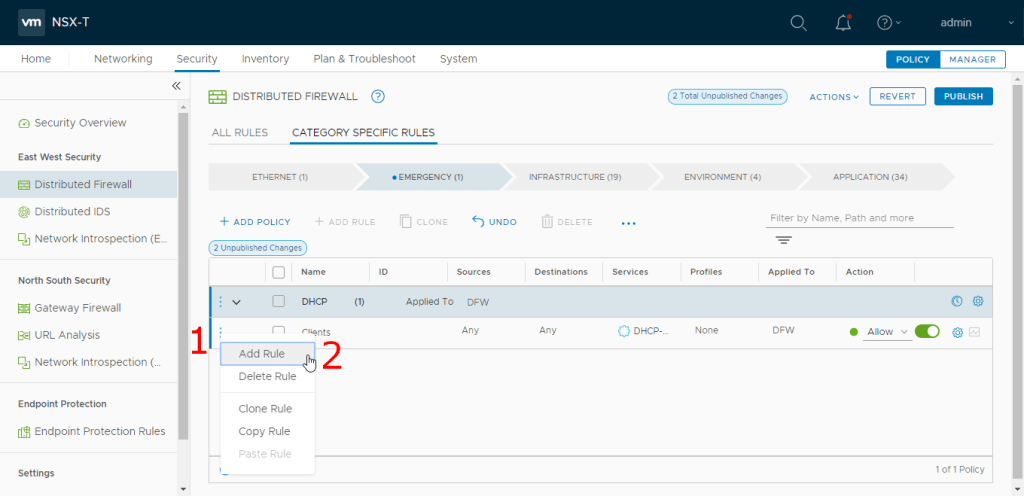Open the Allow action dropdown

coord(887,332)
